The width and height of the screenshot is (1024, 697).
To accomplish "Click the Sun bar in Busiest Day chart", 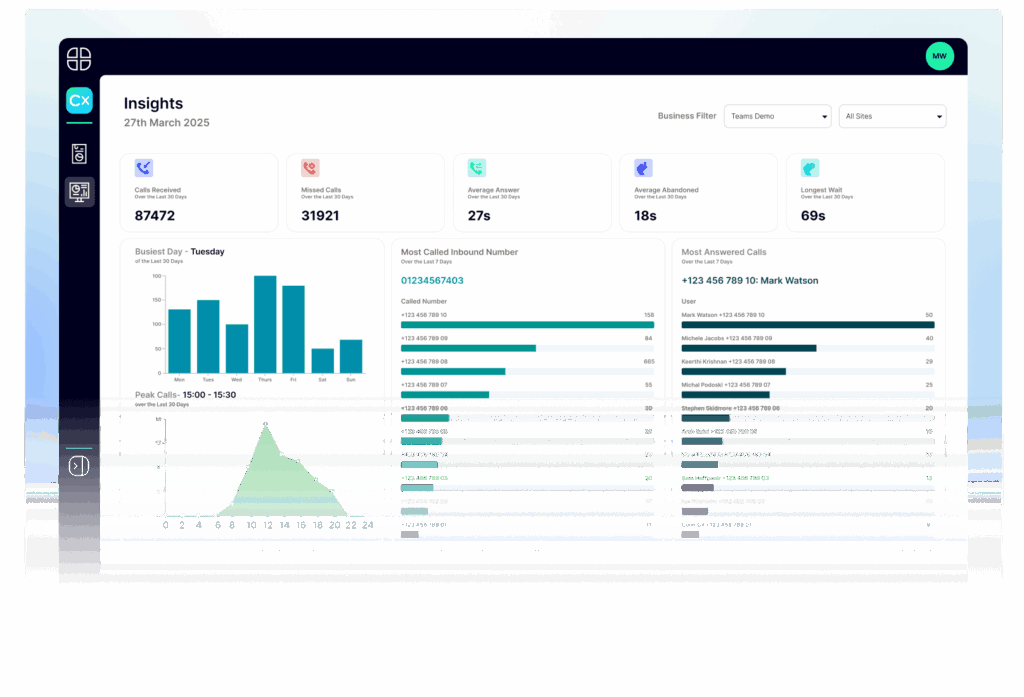I will tap(351, 356).
